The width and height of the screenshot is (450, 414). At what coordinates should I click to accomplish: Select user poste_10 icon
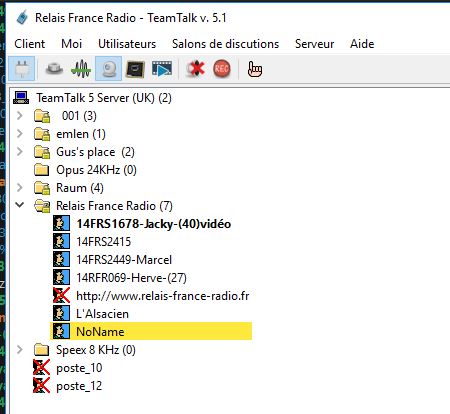pos(41,368)
